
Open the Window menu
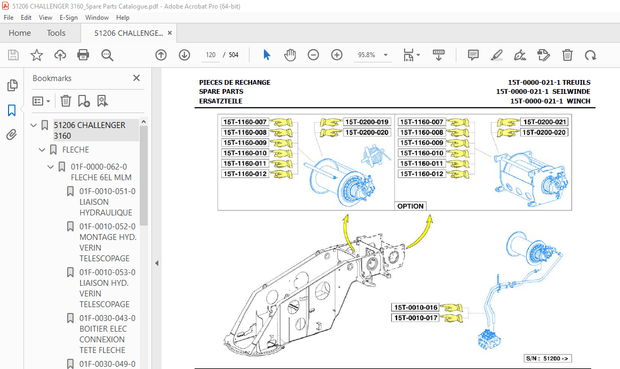click(x=97, y=17)
